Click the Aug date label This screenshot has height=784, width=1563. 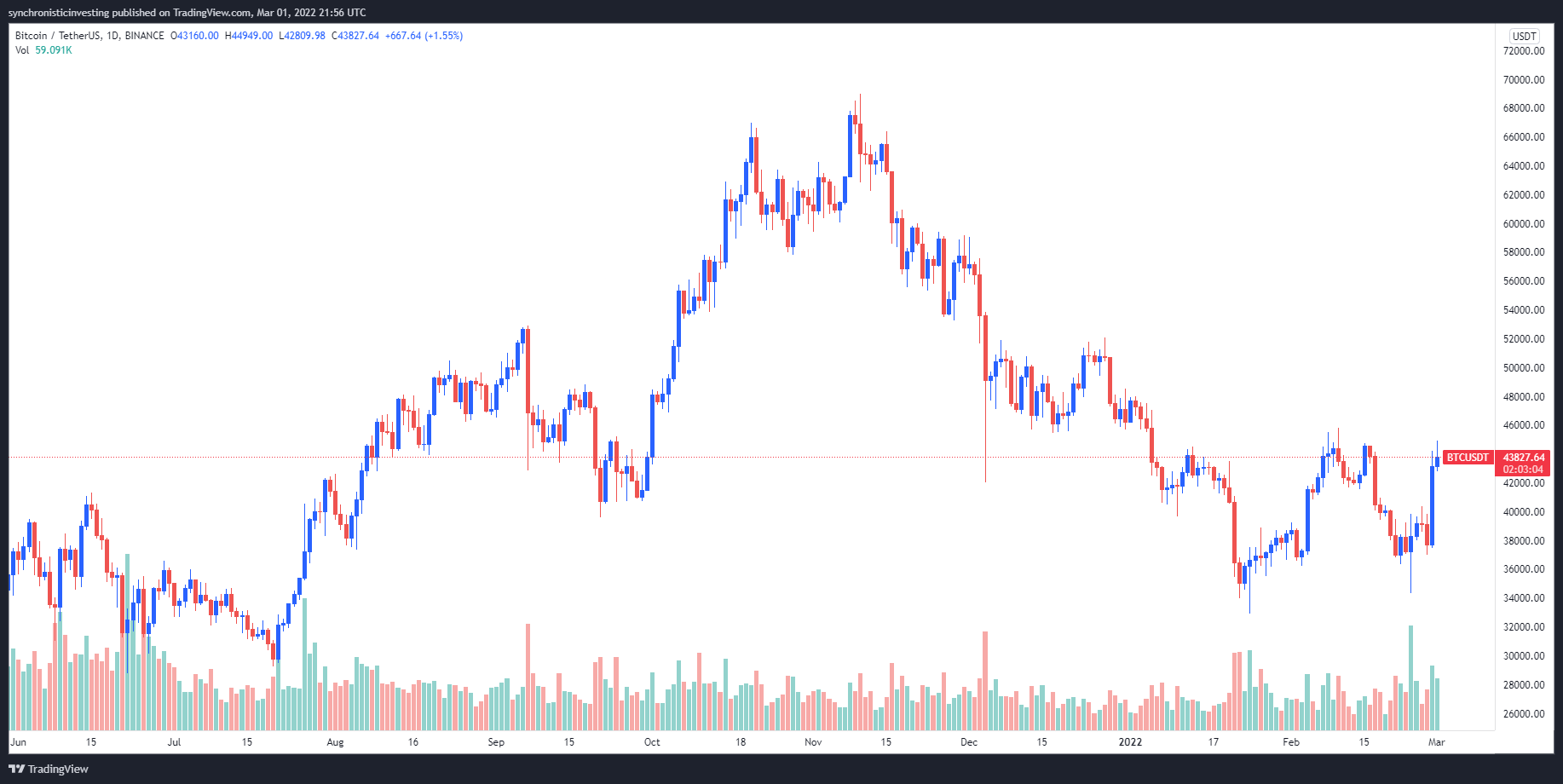pos(335,742)
